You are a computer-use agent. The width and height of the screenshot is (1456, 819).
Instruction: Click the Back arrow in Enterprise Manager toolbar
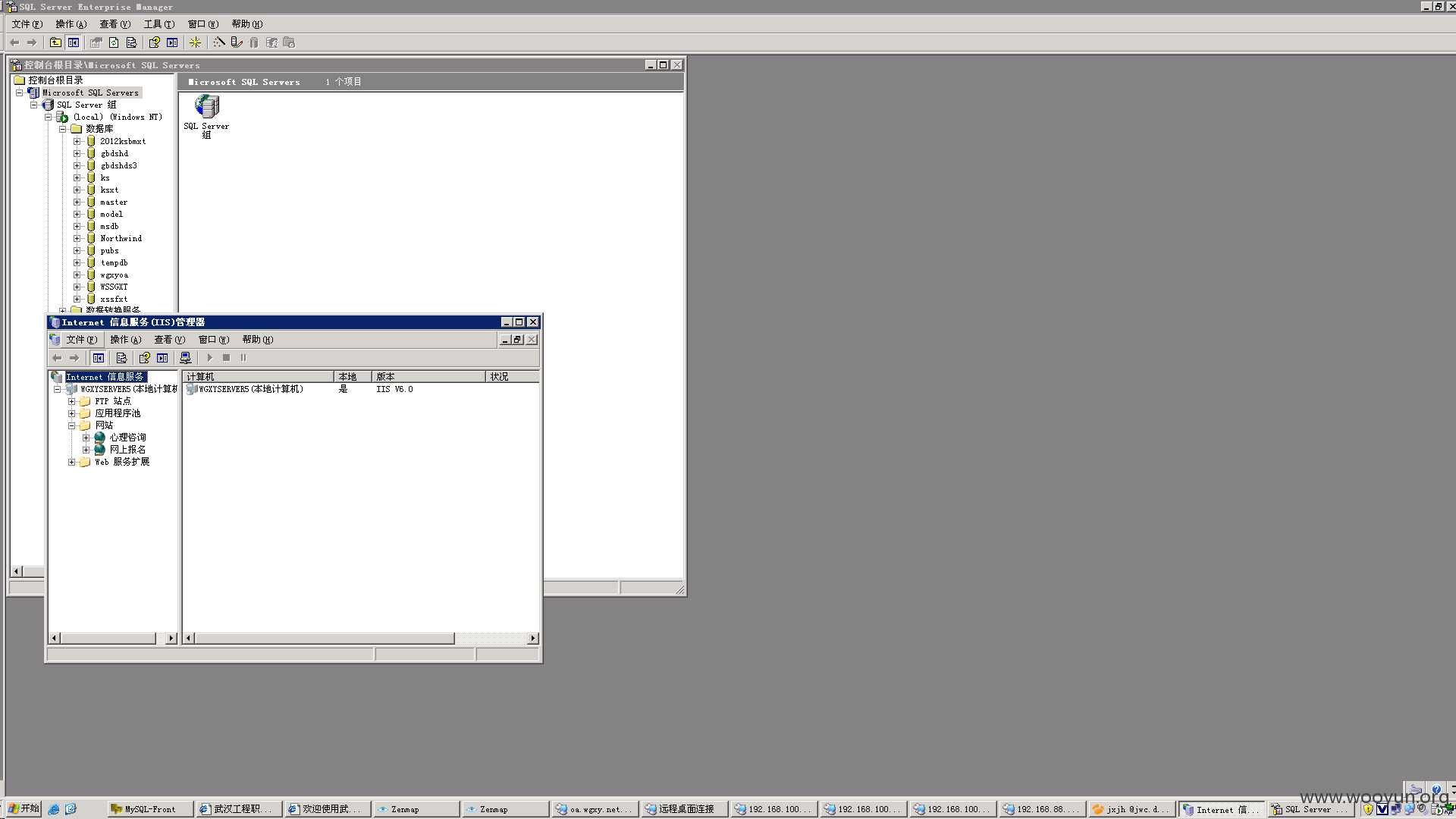(14, 42)
